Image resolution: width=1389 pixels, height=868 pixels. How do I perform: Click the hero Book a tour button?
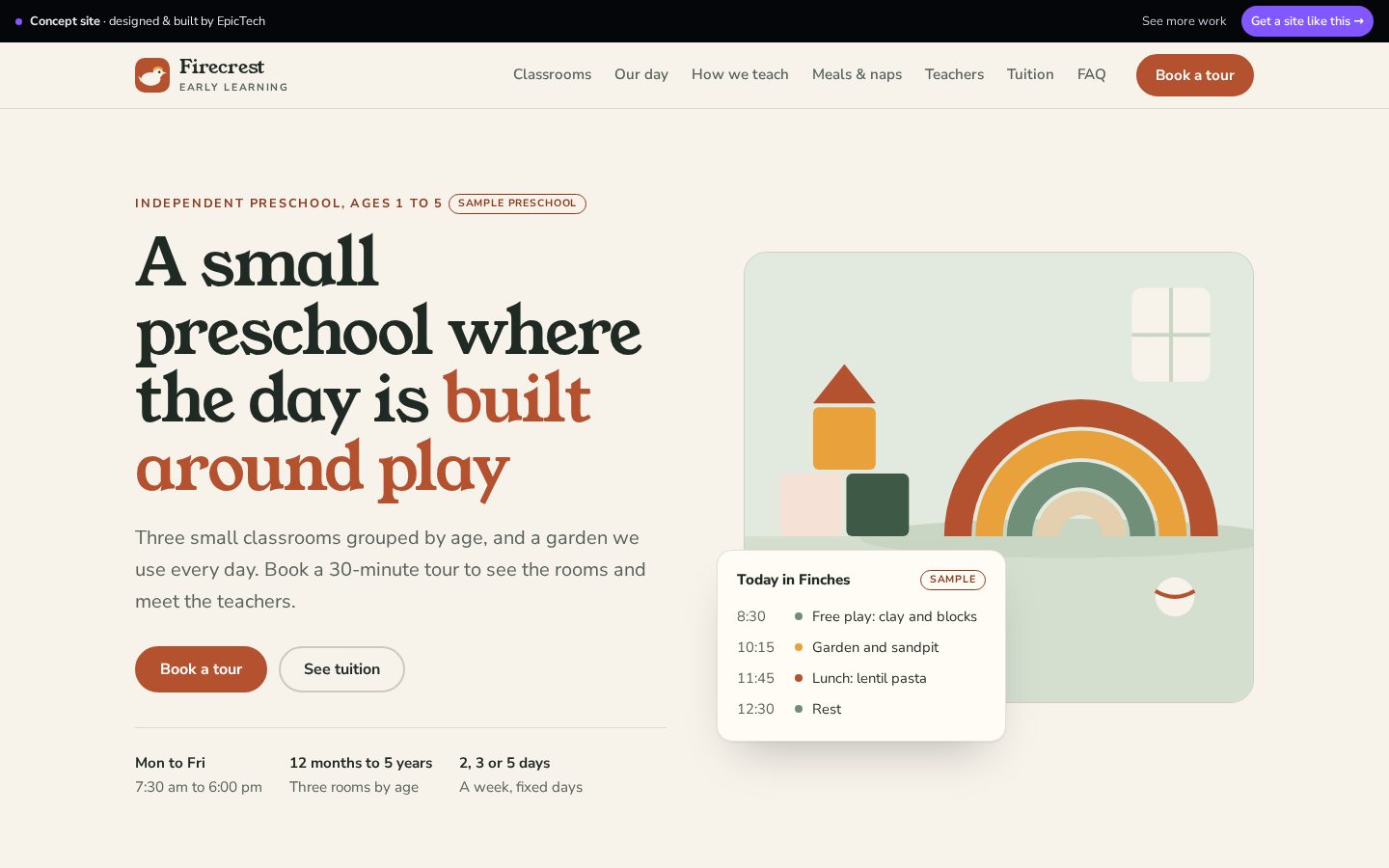point(201,669)
